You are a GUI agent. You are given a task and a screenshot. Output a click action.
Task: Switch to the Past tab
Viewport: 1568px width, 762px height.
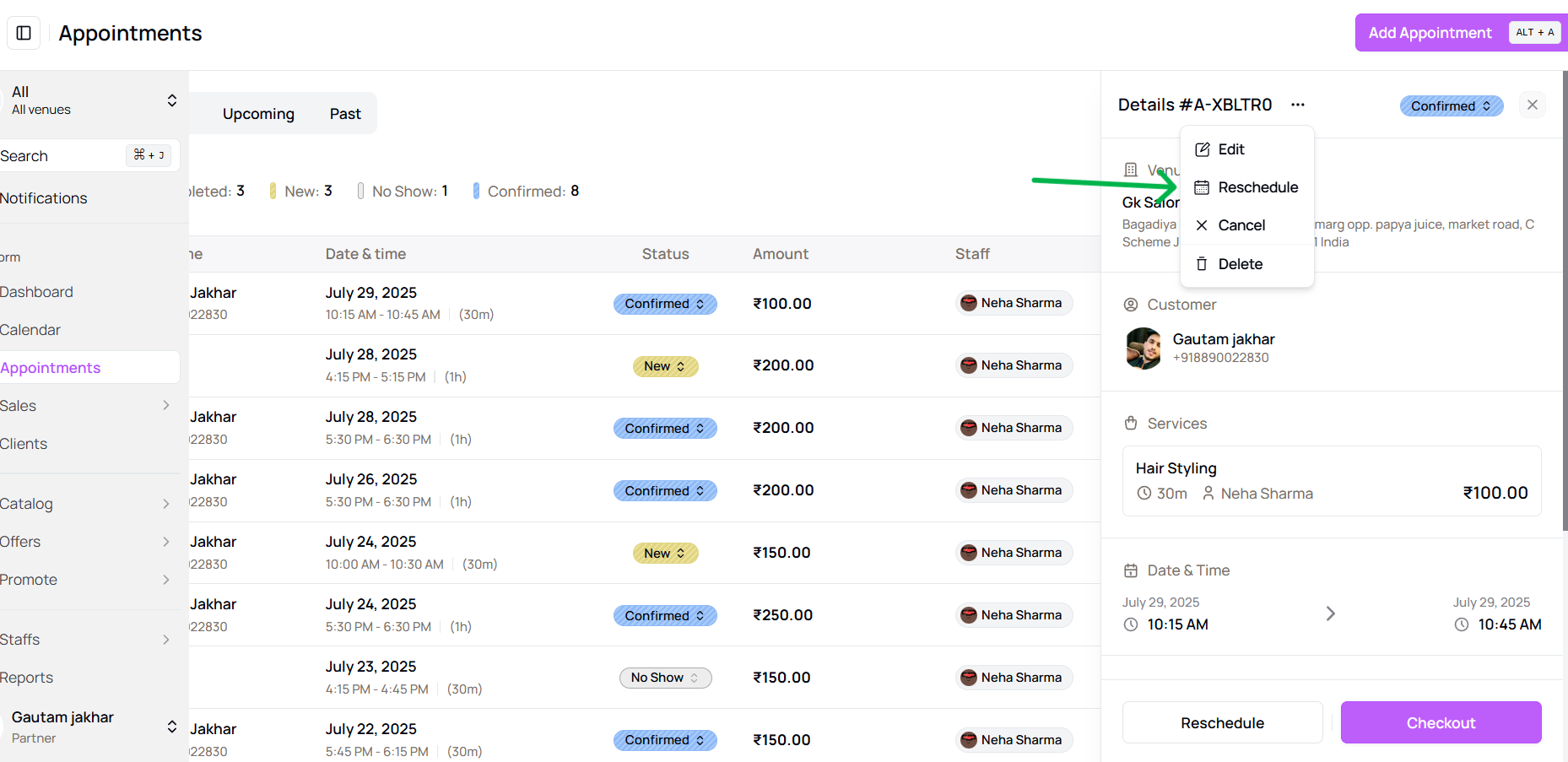345,114
